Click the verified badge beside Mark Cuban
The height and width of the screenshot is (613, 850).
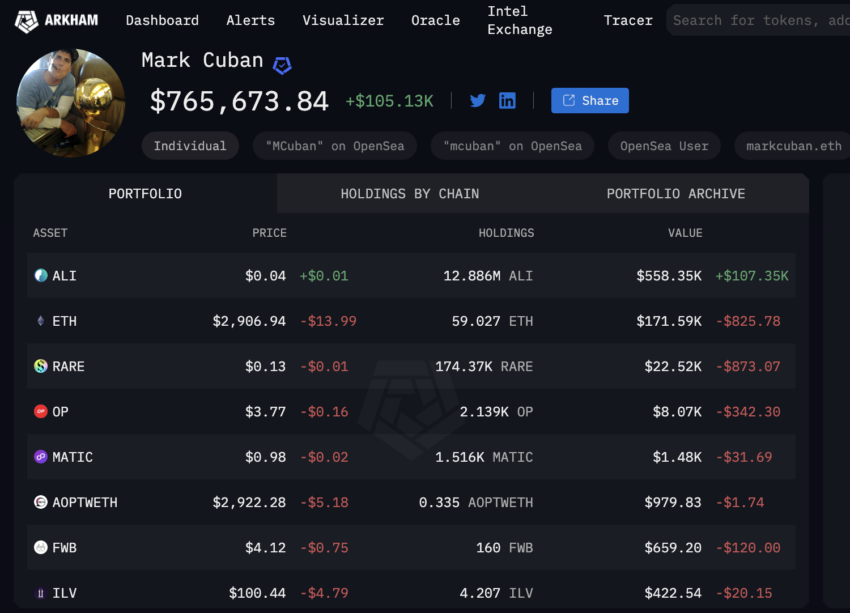(282, 66)
